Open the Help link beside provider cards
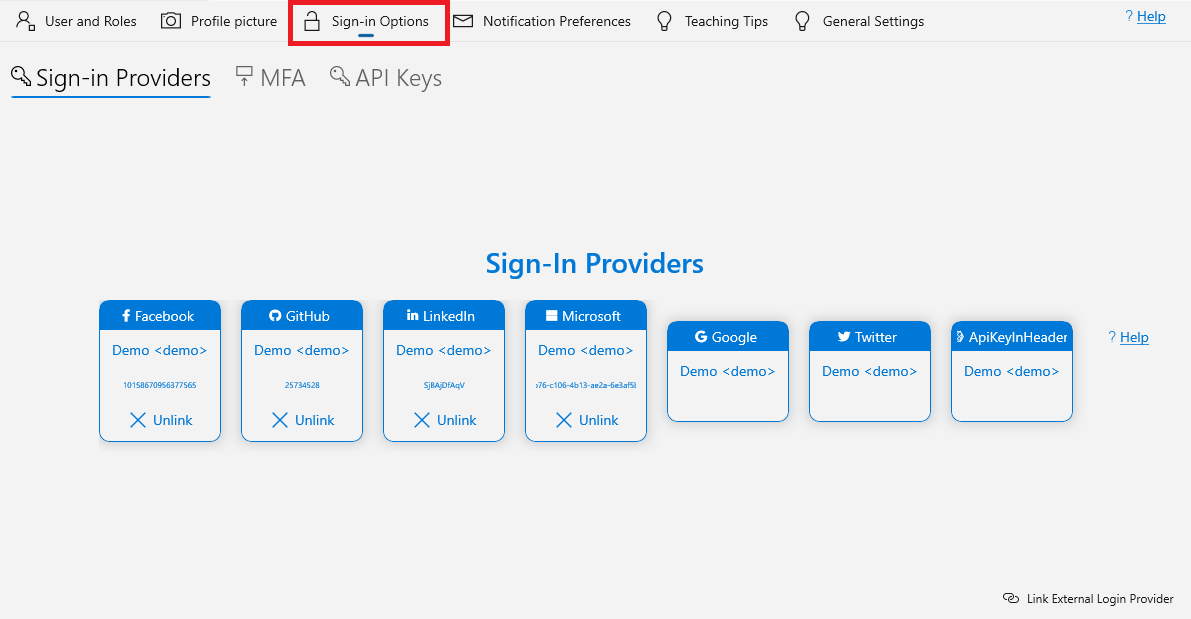Viewport: 1191px width, 619px height. click(x=1134, y=337)
